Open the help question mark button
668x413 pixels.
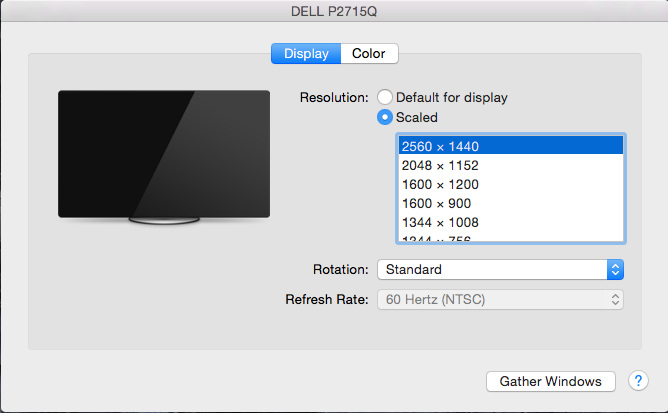click(x=638, y=381)
